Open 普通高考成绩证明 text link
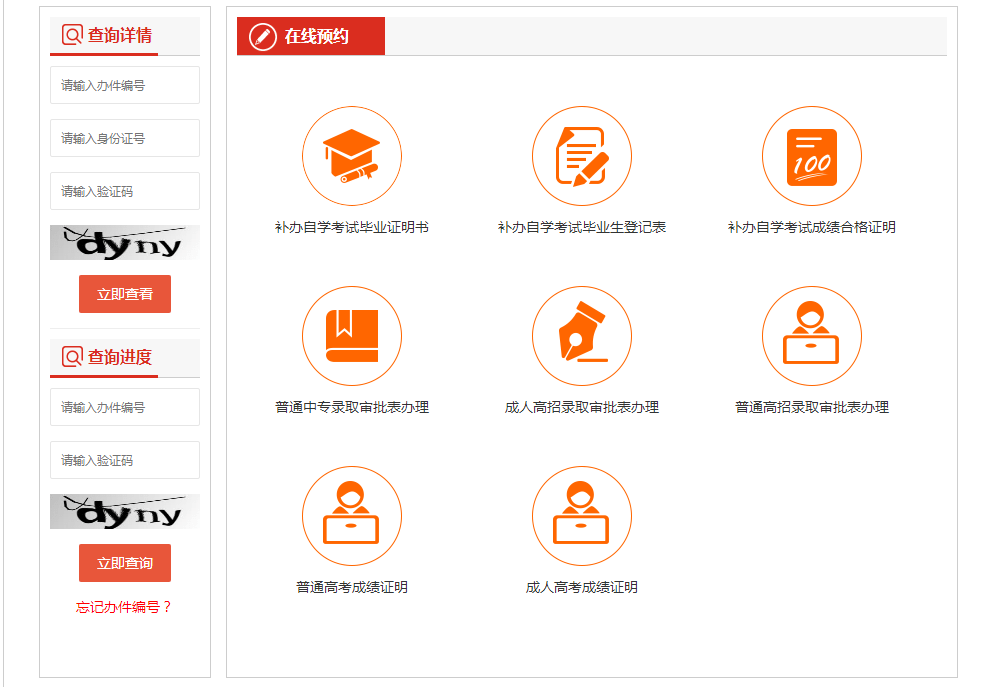The height and width of the screenshot is (687, 988). [352, 587]
